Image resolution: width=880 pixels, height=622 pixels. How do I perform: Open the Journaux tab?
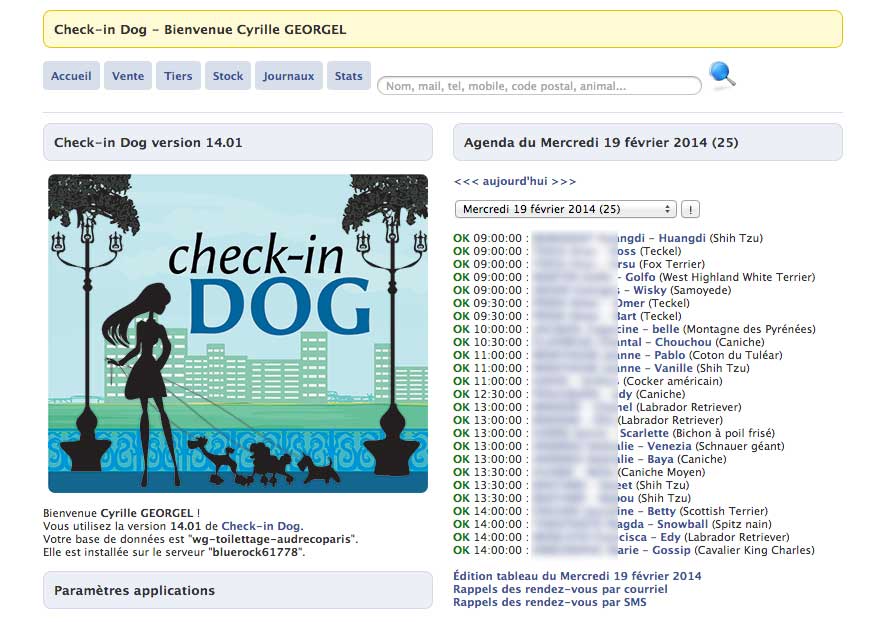pyautogui.click(x=288, y=76)
